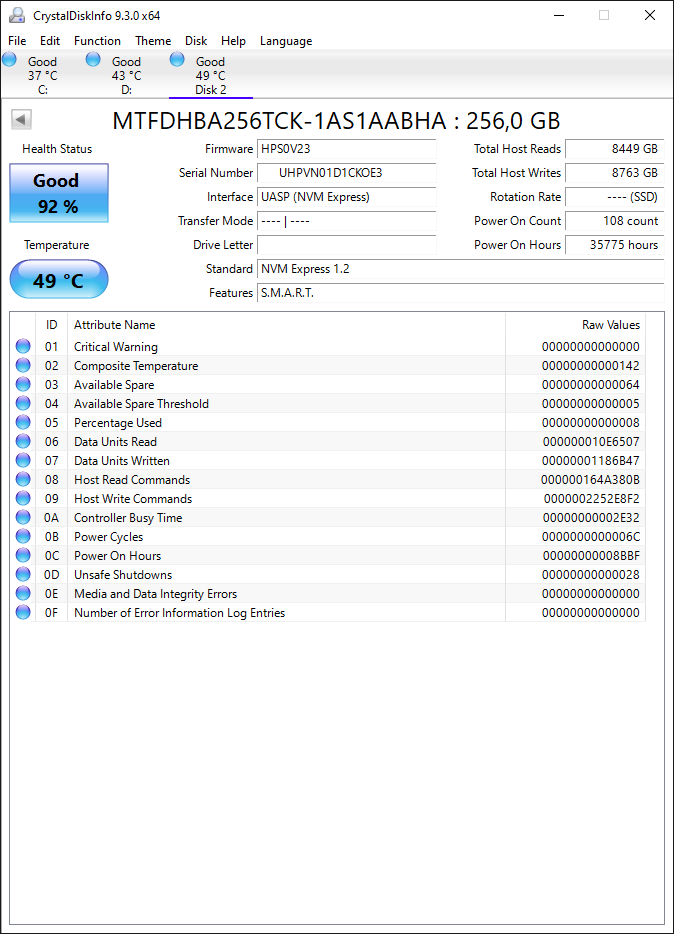Viewport: 674px width, 934px height.
Task: Click Power On Hours value 35775 hours
Action: click(x=614, y=245)
